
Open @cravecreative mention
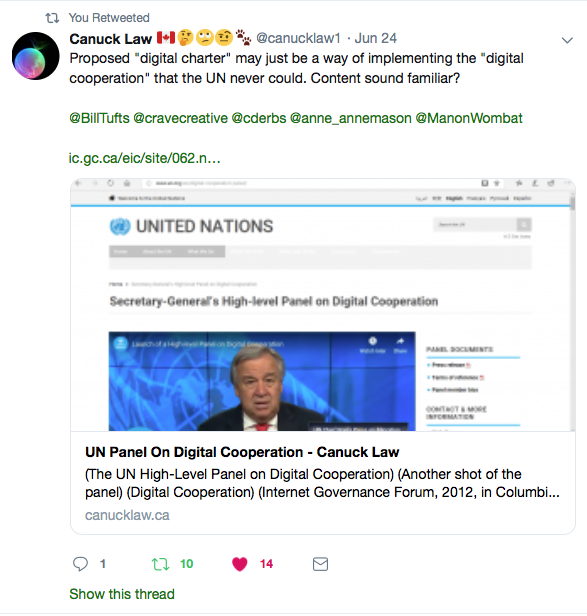(x=180, y=118)
